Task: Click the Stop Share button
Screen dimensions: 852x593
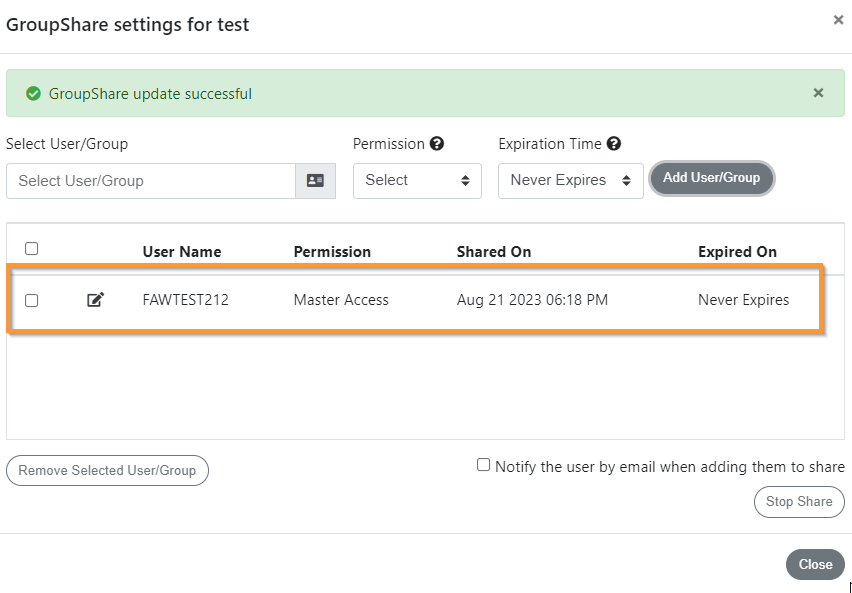Action: click(x=799, y=502)
